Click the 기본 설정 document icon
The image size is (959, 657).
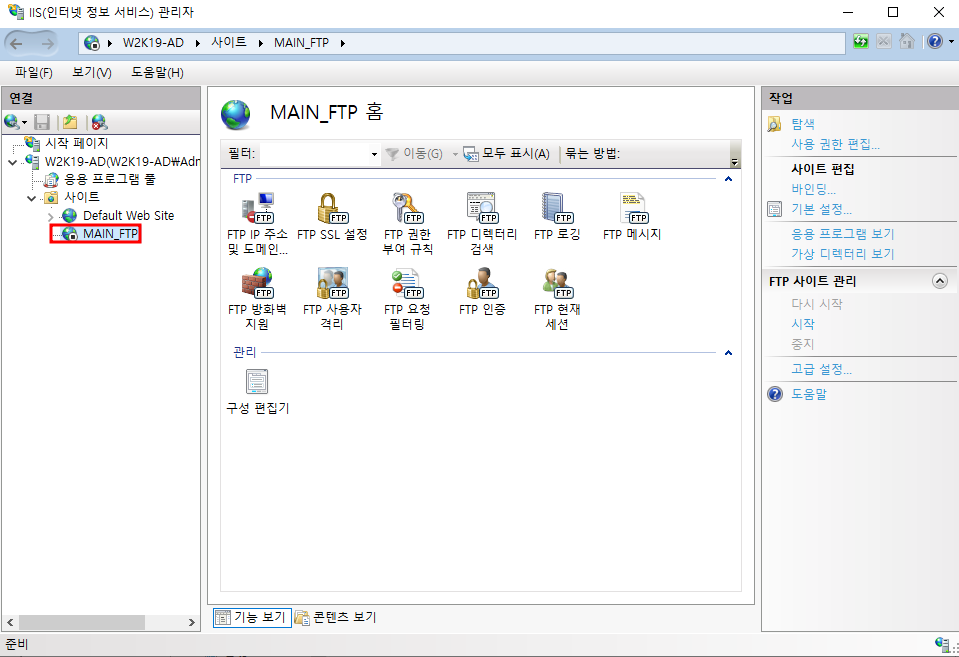point(774,209)
